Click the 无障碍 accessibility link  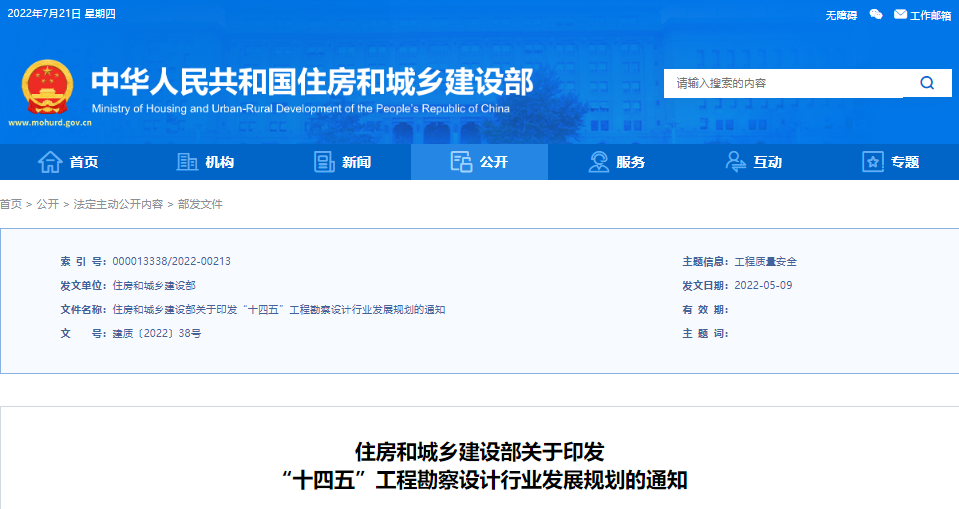841,15
